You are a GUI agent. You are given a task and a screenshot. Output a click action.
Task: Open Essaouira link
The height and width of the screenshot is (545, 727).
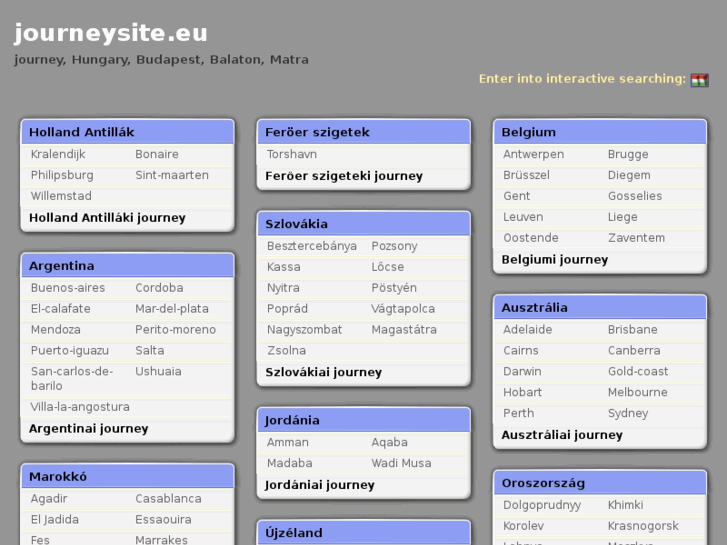[163, 519]
